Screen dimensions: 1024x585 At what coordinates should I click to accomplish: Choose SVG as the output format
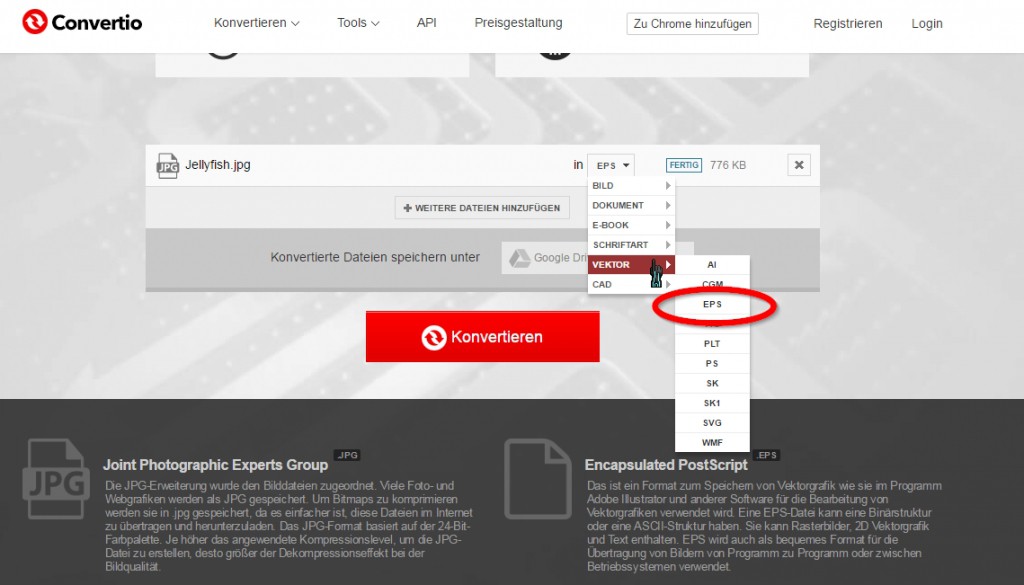[x=712, y=423]
